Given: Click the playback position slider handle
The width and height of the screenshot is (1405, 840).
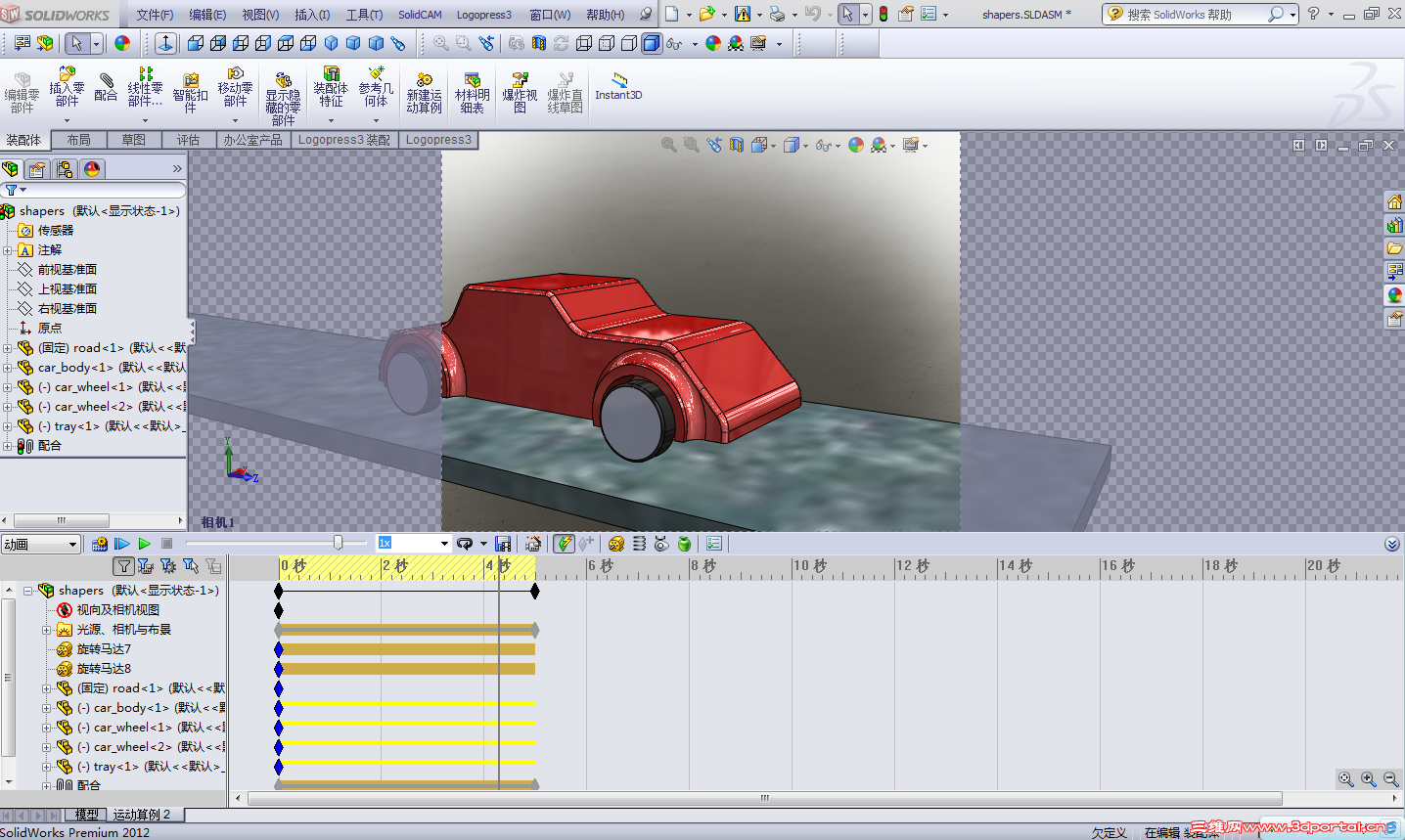Looking at the screenshot, I should [x=339, y=543].
